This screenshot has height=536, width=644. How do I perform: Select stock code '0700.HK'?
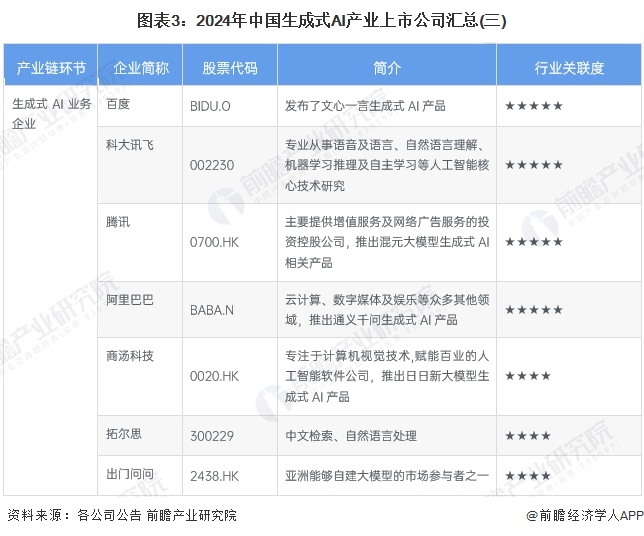point(214,242)
